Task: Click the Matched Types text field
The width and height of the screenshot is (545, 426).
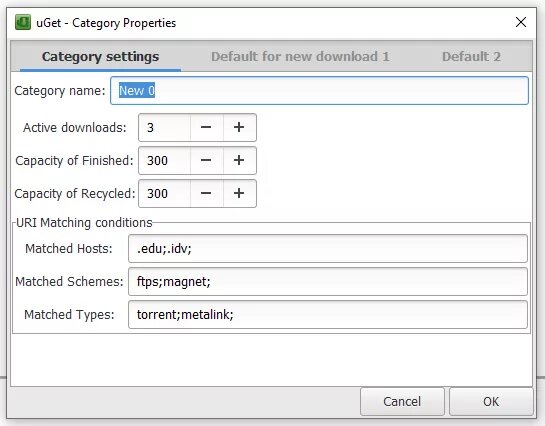Action: pyautogui.click(x=328, y=314)
